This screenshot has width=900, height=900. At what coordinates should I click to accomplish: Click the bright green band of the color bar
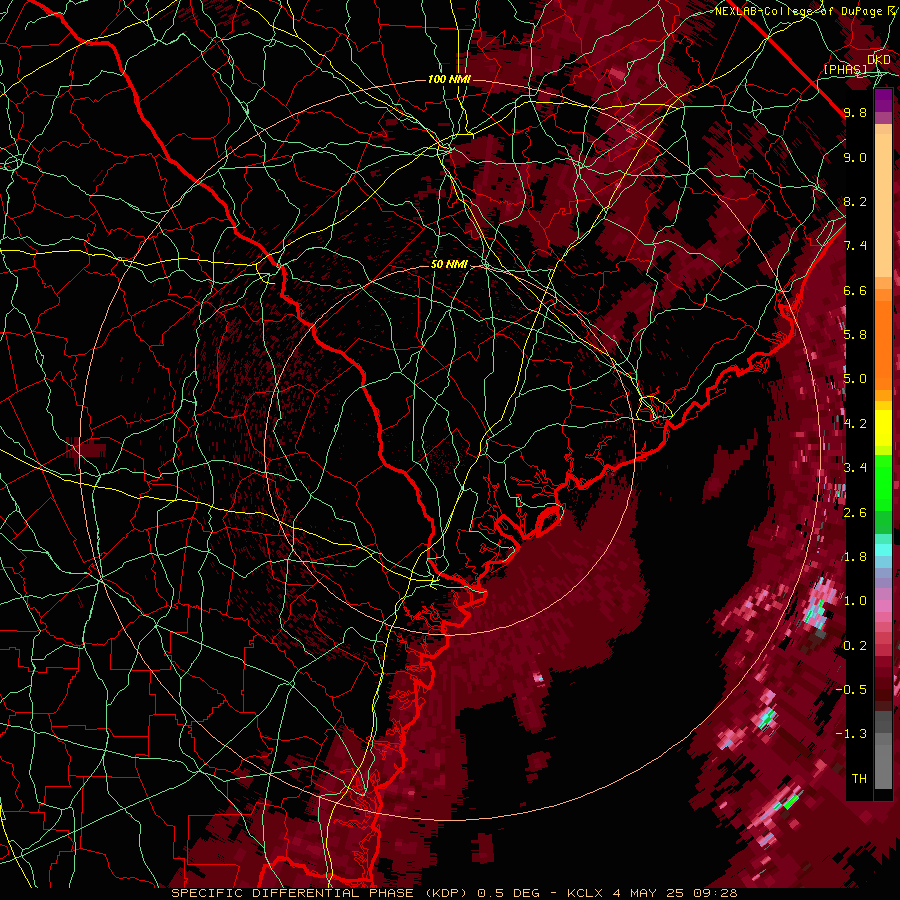(883, 485)
